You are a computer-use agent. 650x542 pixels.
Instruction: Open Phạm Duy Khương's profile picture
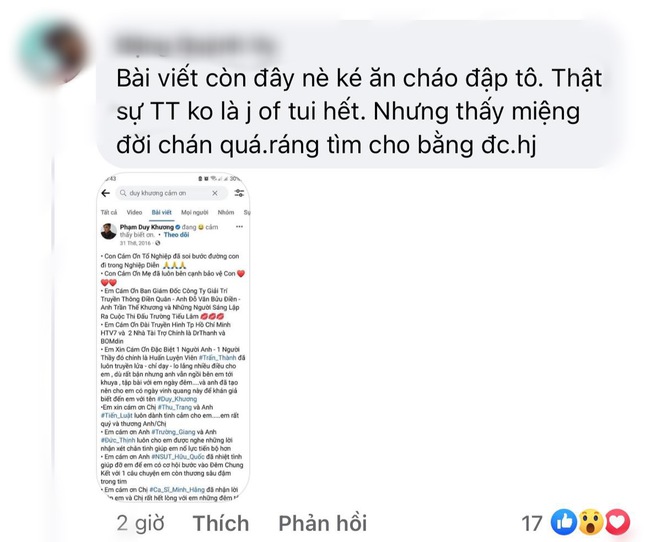(109, 231)
